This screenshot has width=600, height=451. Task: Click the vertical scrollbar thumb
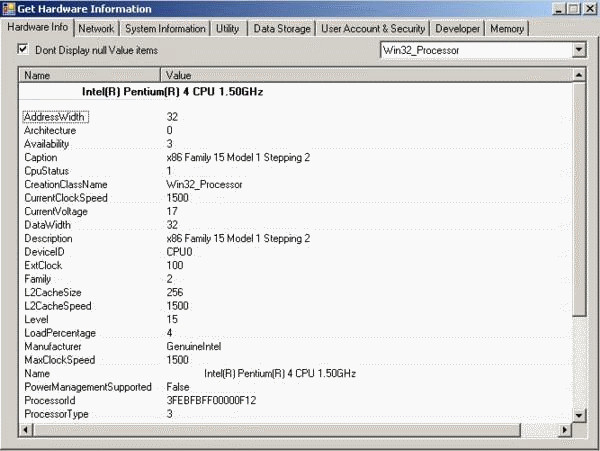tap(579, 199)
